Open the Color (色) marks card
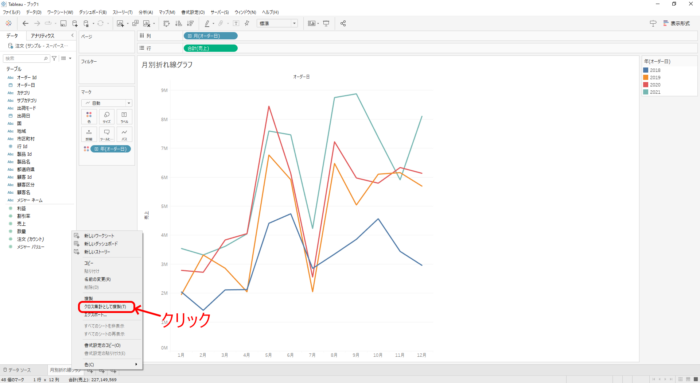The width and height of the screenshot is (700, 383). (x=89, y=117)
